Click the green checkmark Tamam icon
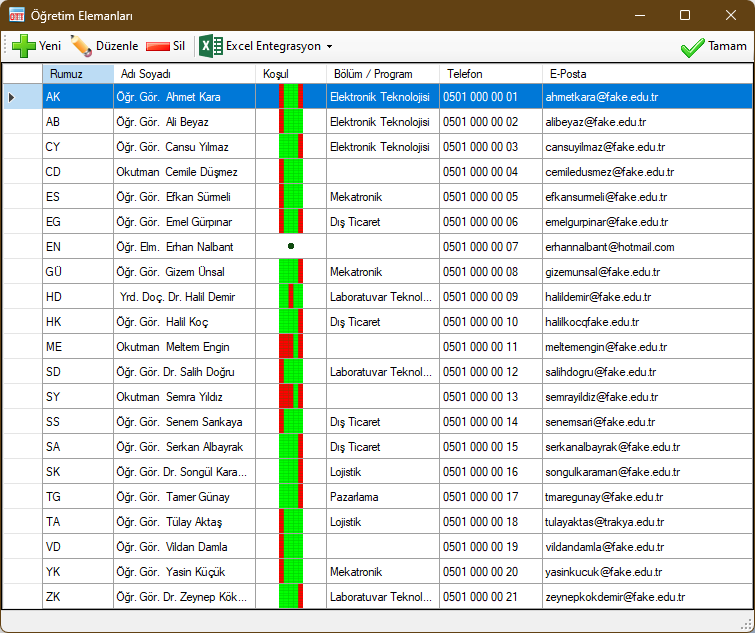This screenshot has height=633, width=755. click(692, 47)
